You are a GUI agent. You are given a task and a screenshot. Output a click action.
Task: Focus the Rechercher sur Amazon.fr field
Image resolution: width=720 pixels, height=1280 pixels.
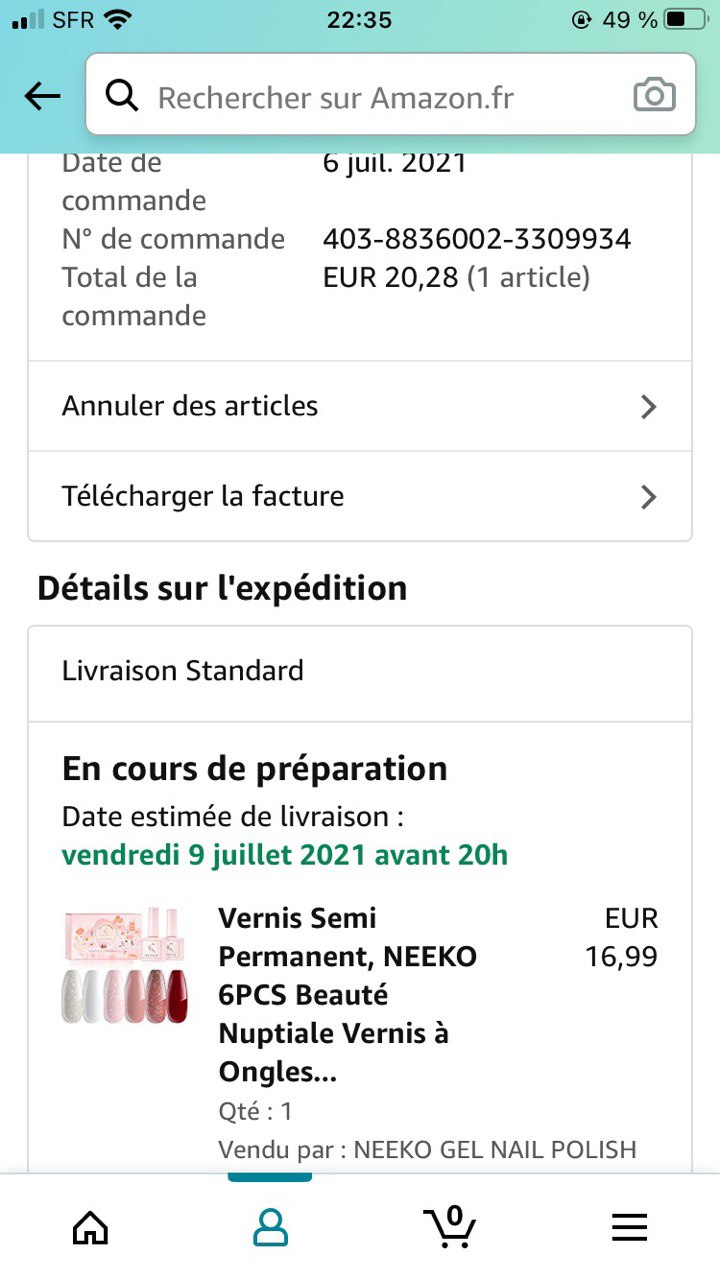(x=380, y=97)
